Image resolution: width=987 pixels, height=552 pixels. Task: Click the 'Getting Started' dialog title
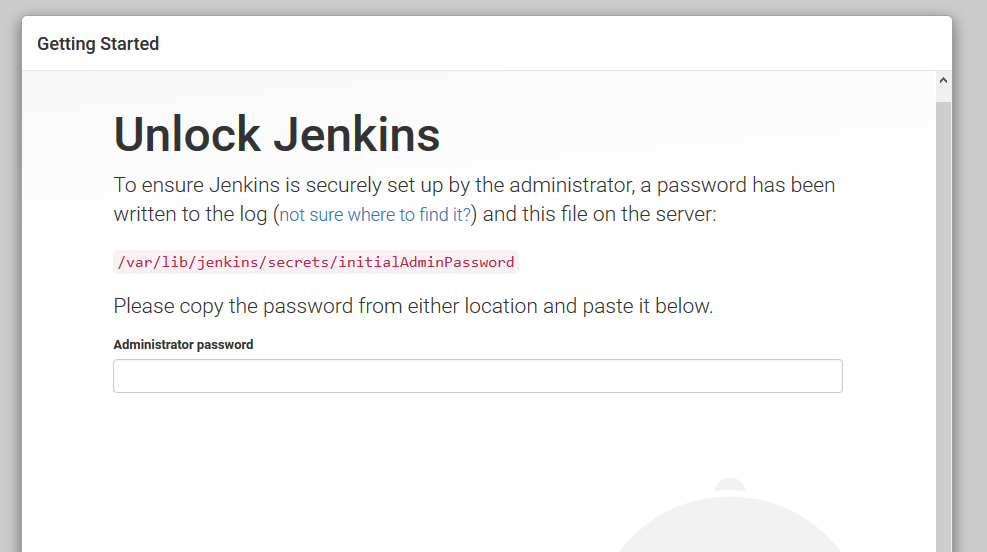pyautogui.click(x=98, y=44)
